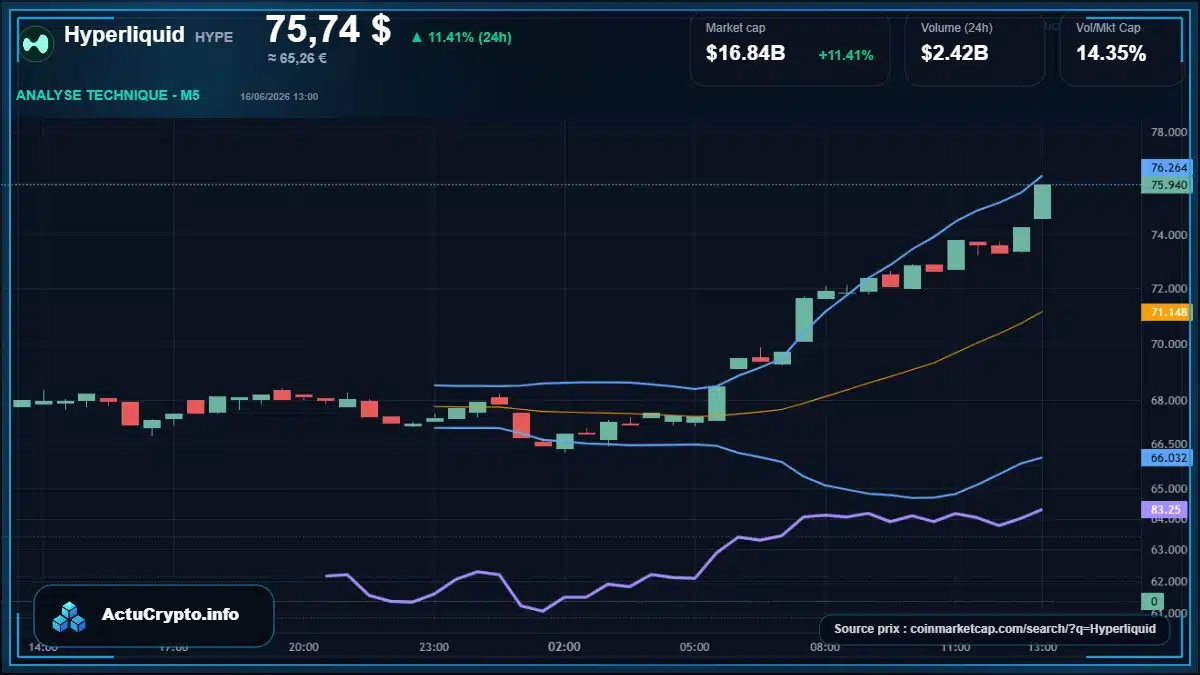Click the 14.35% ratio value
Viewport: 1200px width, 675px height.
click(1111, 54)
